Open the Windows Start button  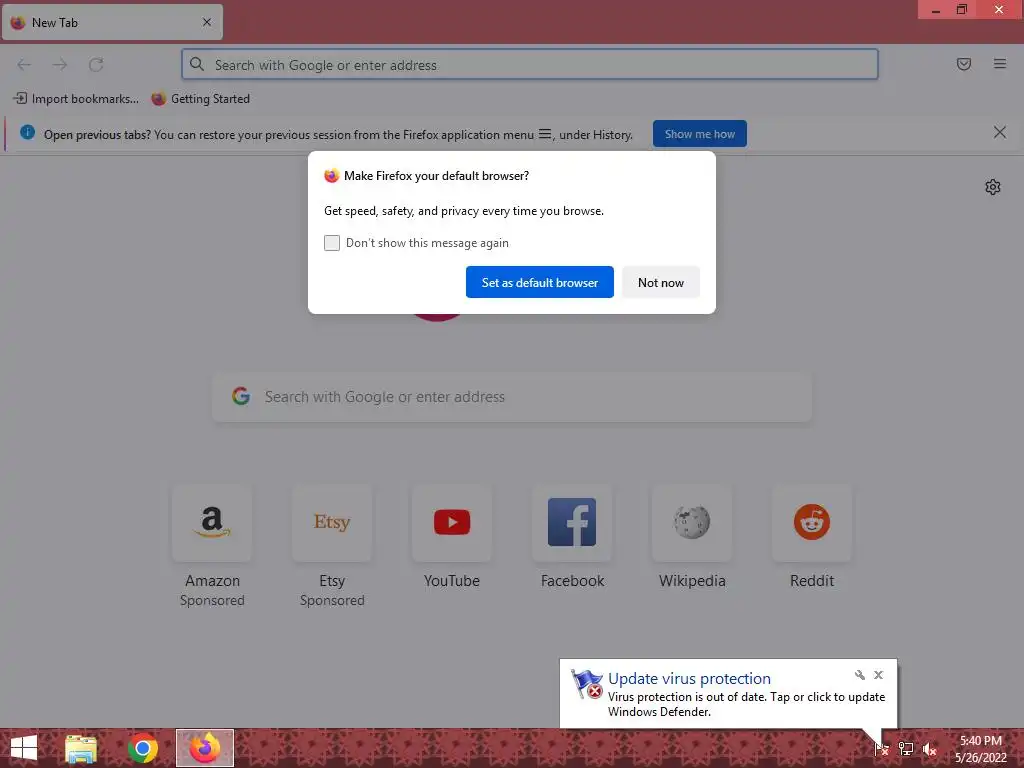[24, 748]
